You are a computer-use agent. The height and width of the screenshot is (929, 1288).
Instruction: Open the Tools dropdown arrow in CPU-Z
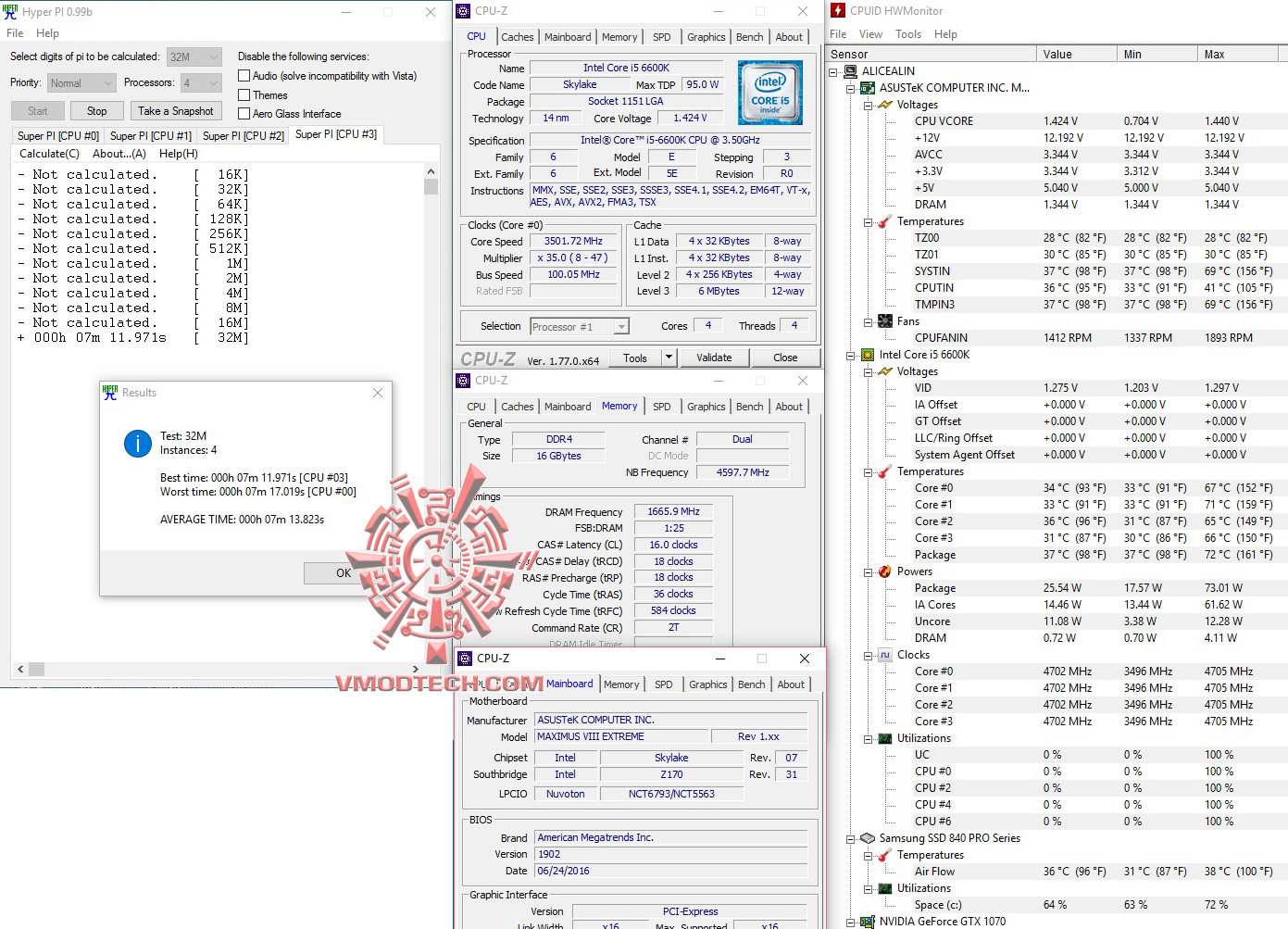click(669, 358)
